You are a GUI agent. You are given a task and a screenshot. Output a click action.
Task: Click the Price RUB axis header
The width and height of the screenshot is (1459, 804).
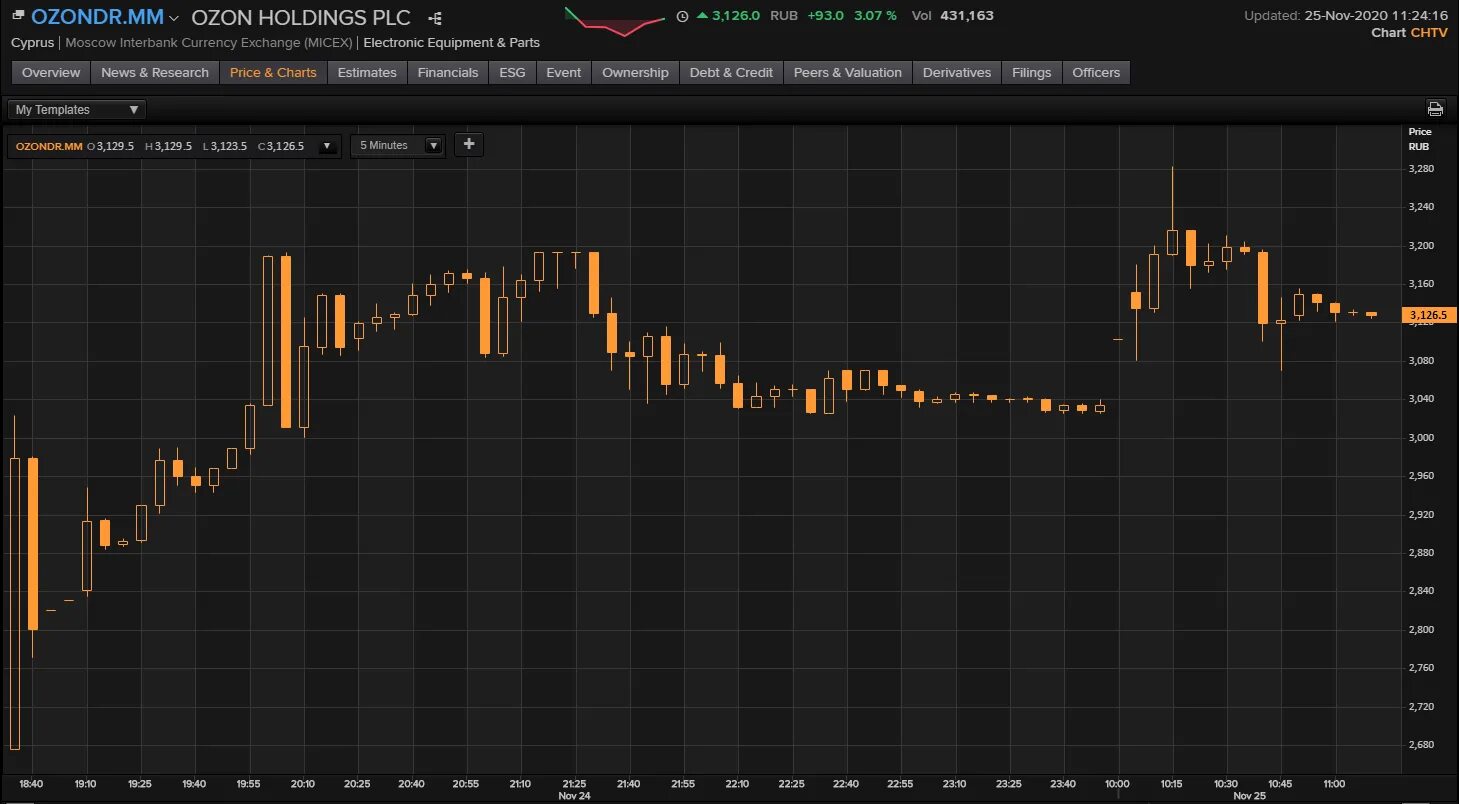[x=1420, y=139]
